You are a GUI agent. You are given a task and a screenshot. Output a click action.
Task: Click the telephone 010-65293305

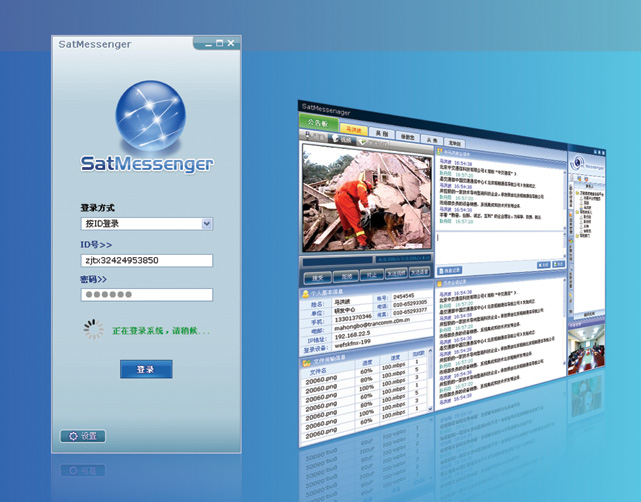click(410, 303)
